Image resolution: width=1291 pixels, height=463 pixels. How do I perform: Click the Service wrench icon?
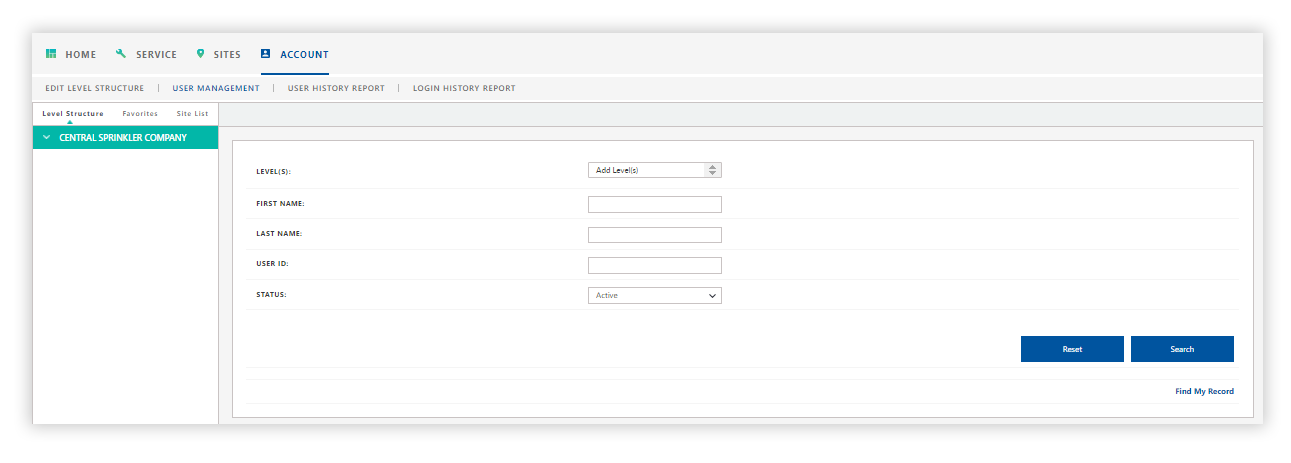121,54
